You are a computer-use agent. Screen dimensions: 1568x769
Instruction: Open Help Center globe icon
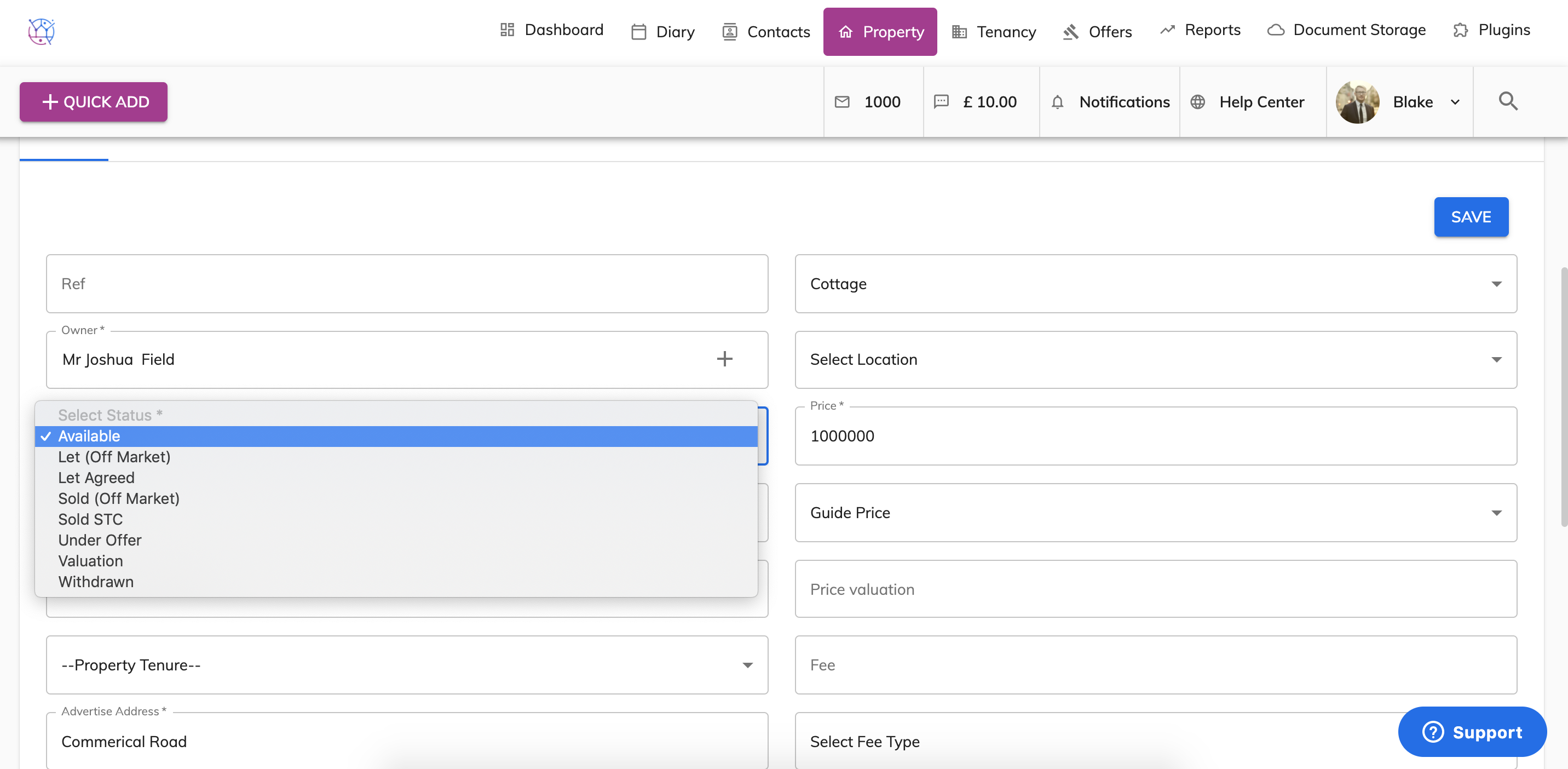(1197, 102)
